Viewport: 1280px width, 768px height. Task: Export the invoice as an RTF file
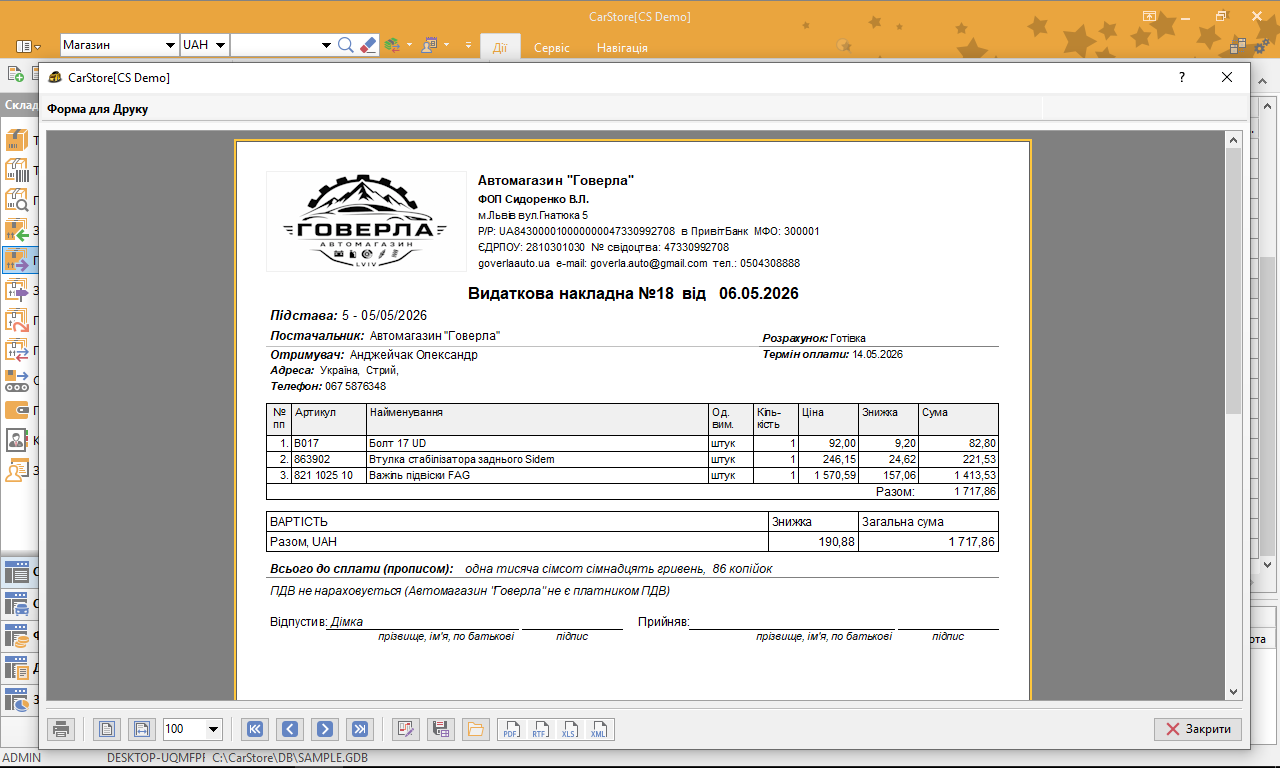tap(541, 729)
